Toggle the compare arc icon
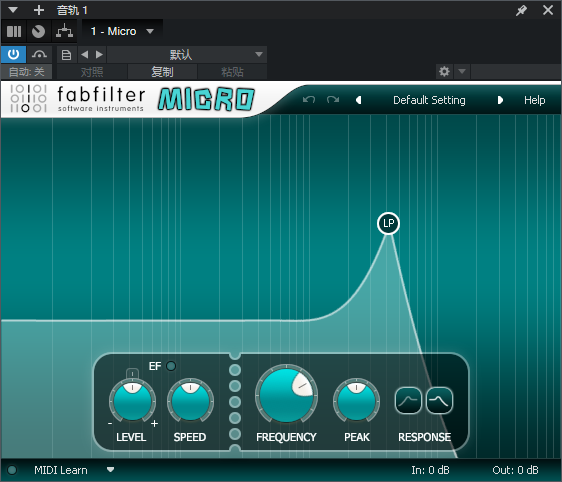This screenshot has width=562, height=482. tap(39, 54)
